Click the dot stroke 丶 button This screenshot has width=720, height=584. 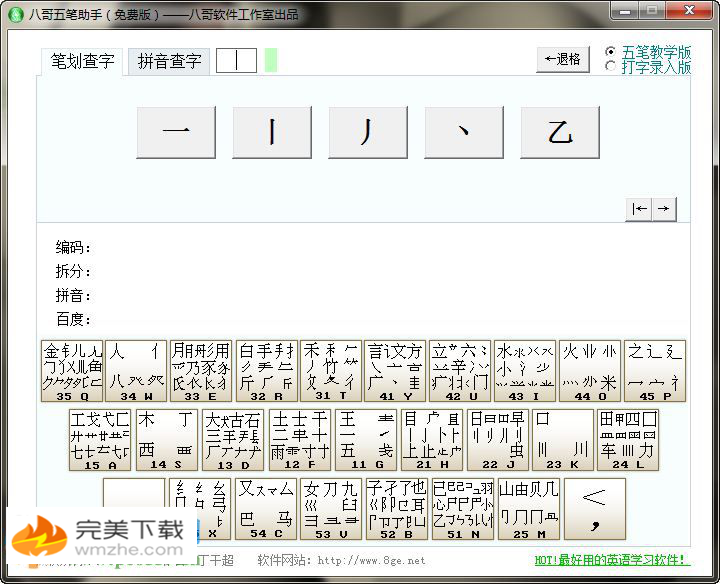(x=464, y=133)
